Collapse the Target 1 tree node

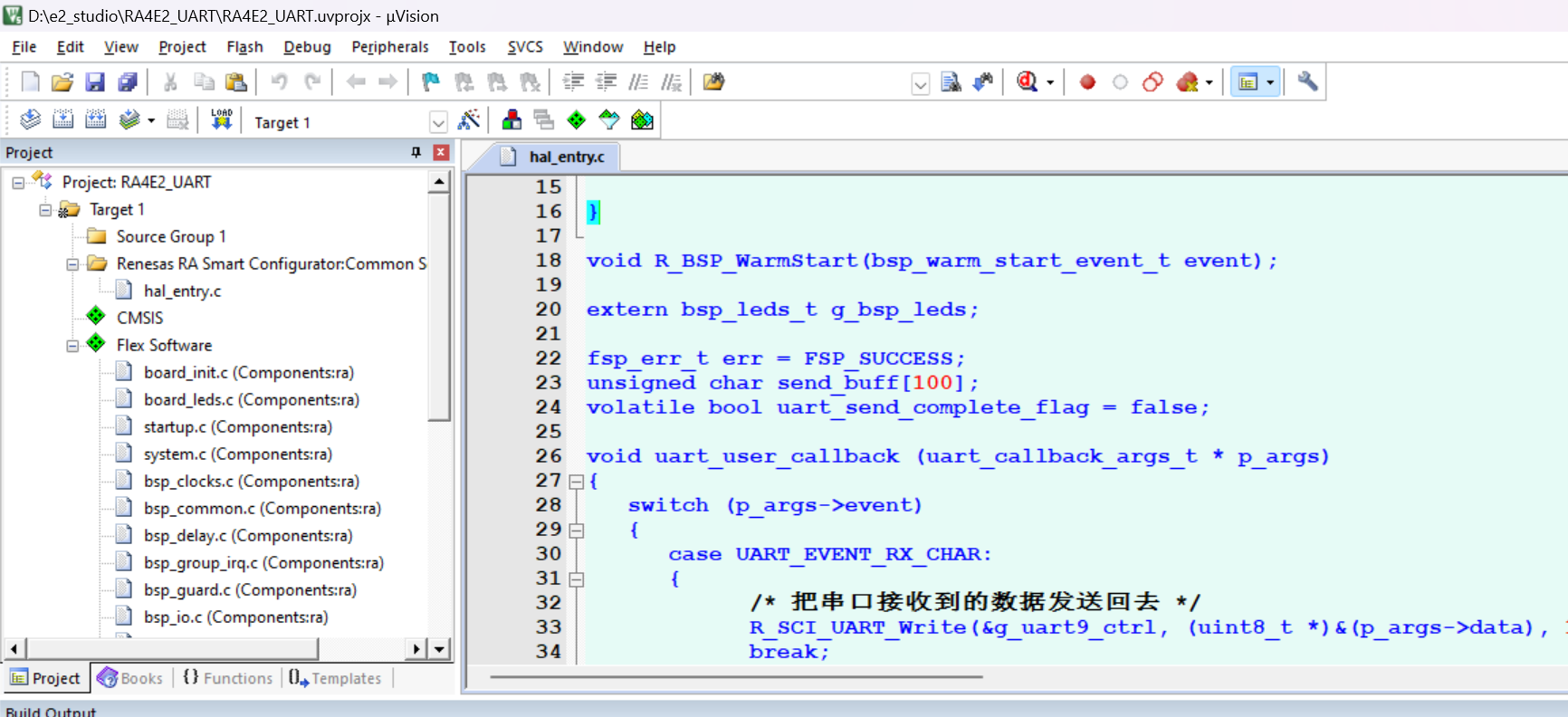pos(45,210)
